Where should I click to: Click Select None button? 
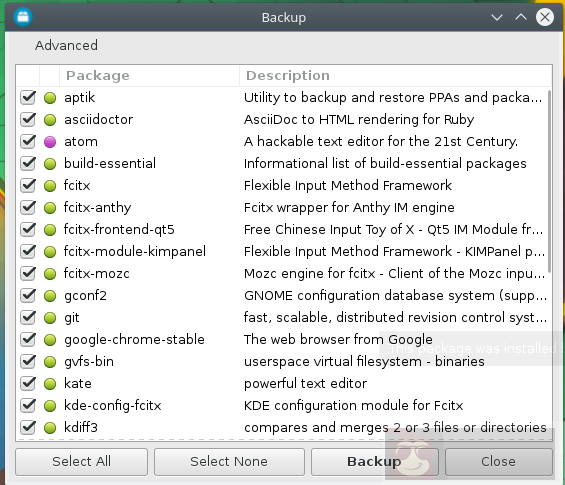tap(229, 462)
